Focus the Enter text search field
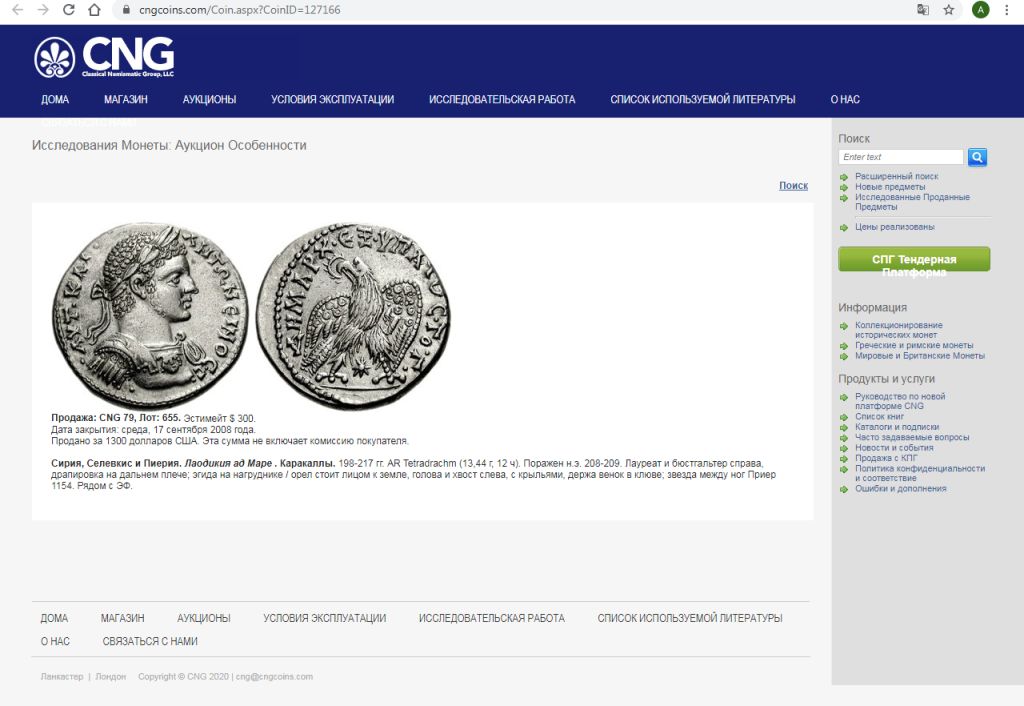The width and height of the screenshot is (1024, 706). [x=901, y=157]
